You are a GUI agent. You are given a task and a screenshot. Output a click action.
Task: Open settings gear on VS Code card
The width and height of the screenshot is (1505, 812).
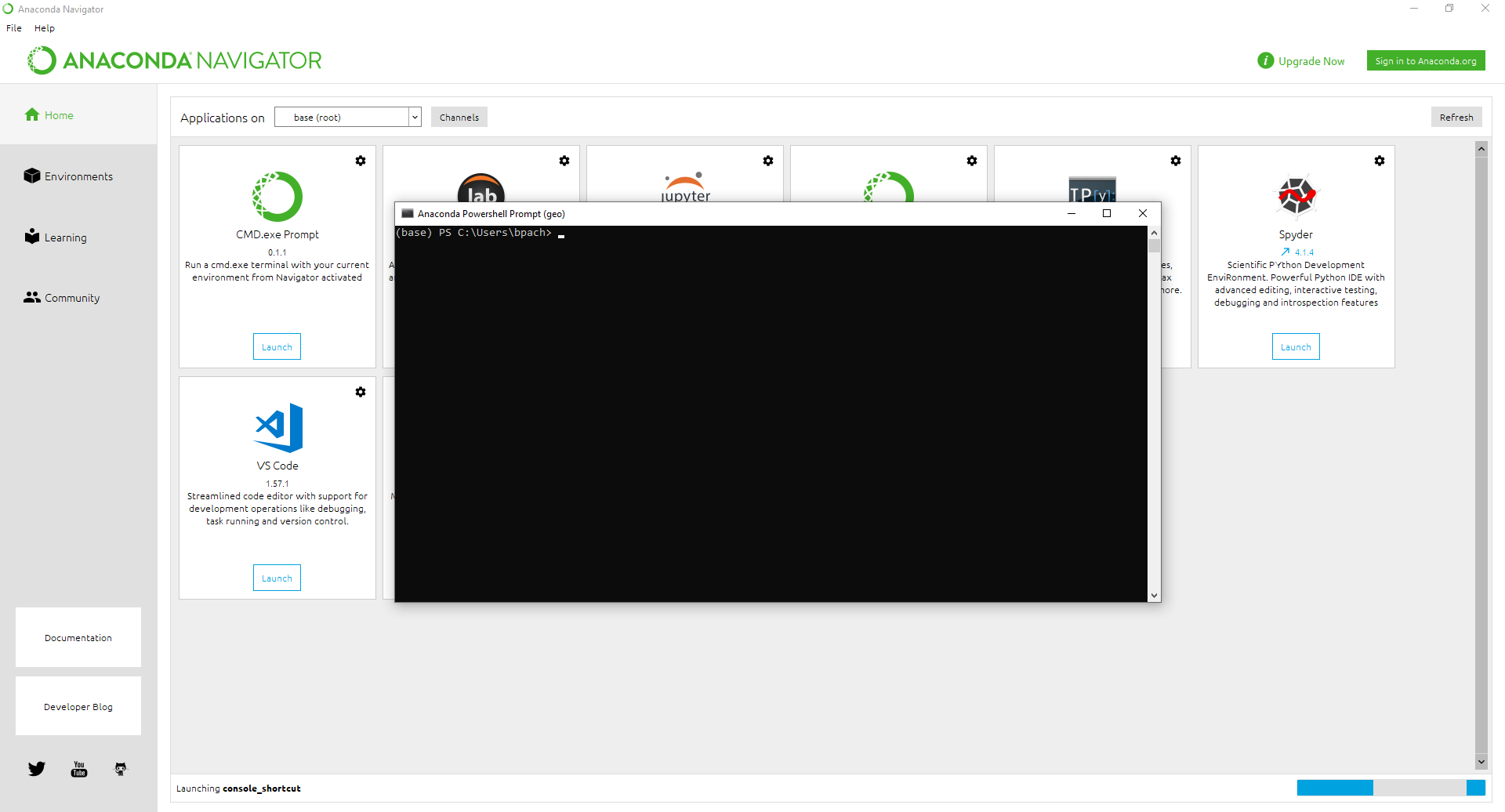tap(361, 392)
